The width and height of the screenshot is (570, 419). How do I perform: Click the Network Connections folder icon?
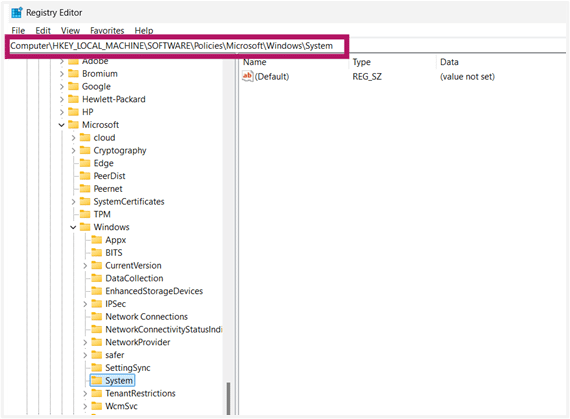click(x=96, y=317)
